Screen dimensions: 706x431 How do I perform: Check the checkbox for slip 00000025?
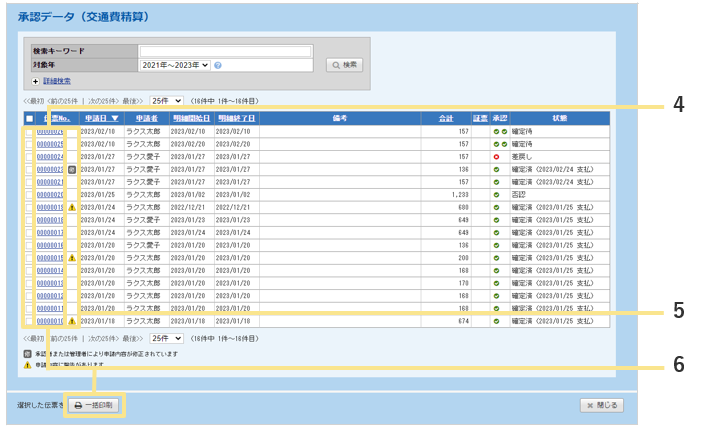29,144
